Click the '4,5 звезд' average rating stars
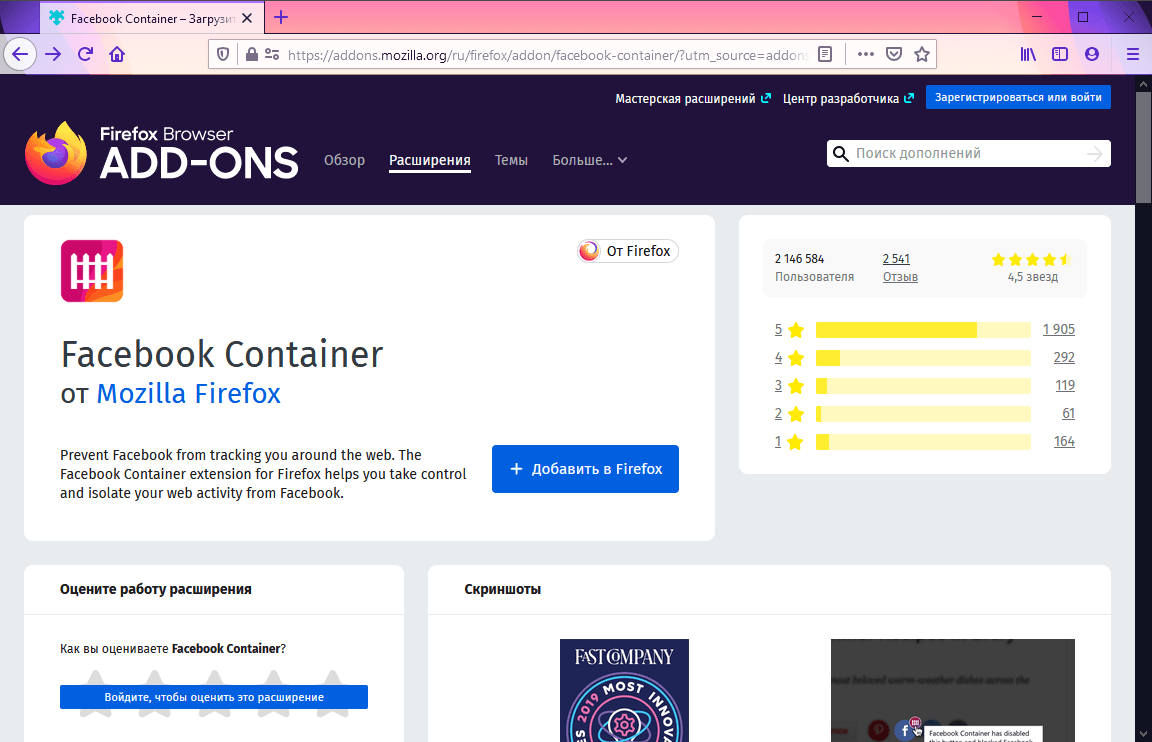This screenshot has height=742, width=1152. tap(1032, 259)
